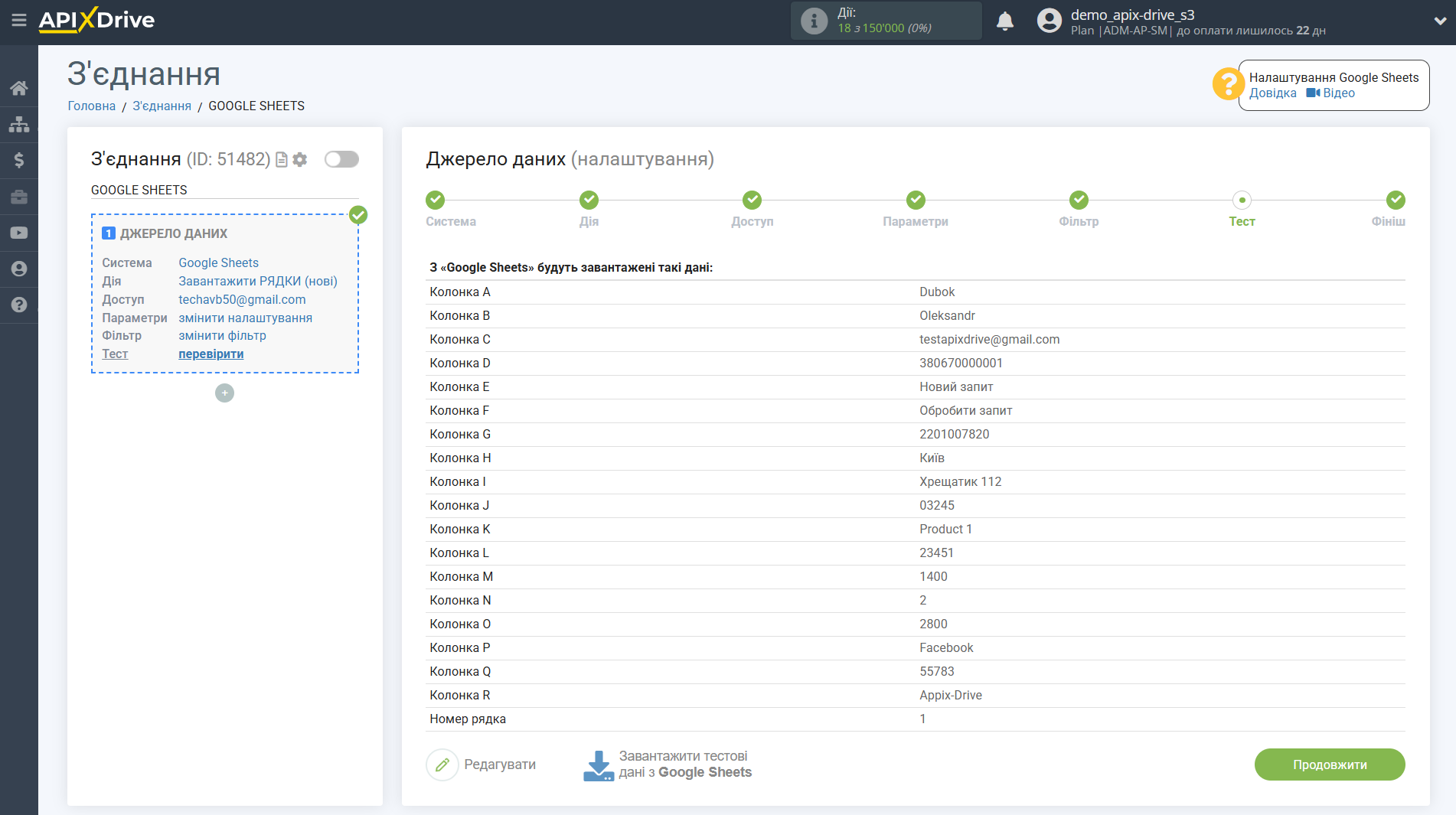The height and width of the screenshot is (815, 1456).
Task: Click the перевірити test link
Action: click(x=211, y=354)
